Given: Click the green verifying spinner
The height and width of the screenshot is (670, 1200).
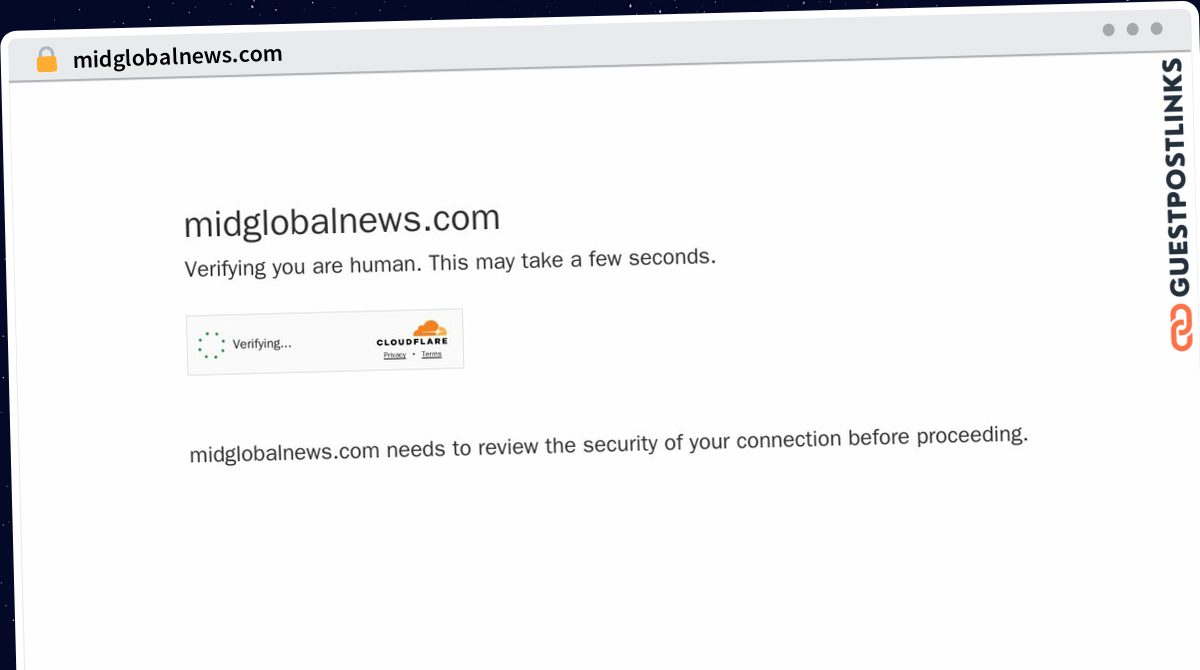Looking at the screenshot, I should 211,345.
